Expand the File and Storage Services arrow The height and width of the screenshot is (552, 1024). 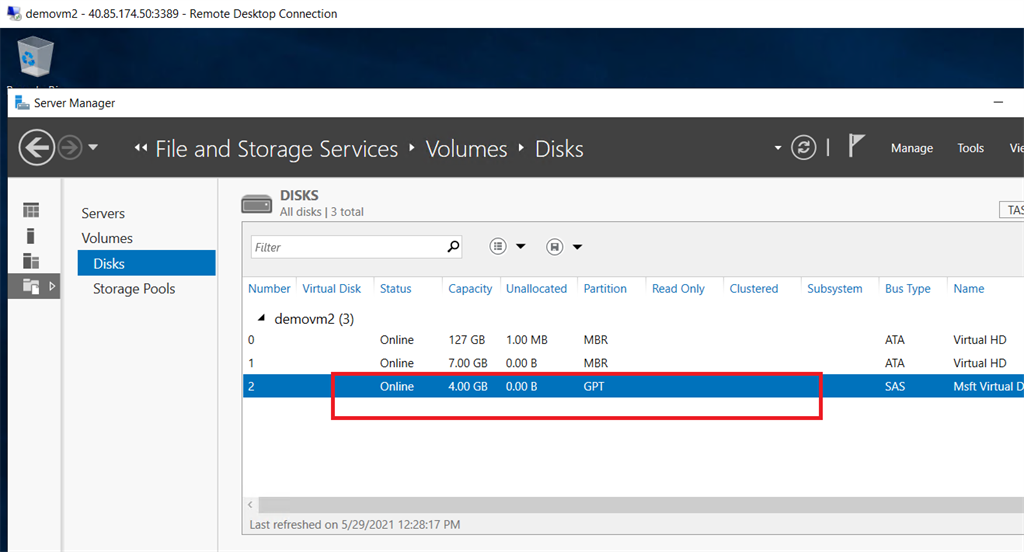52,286
